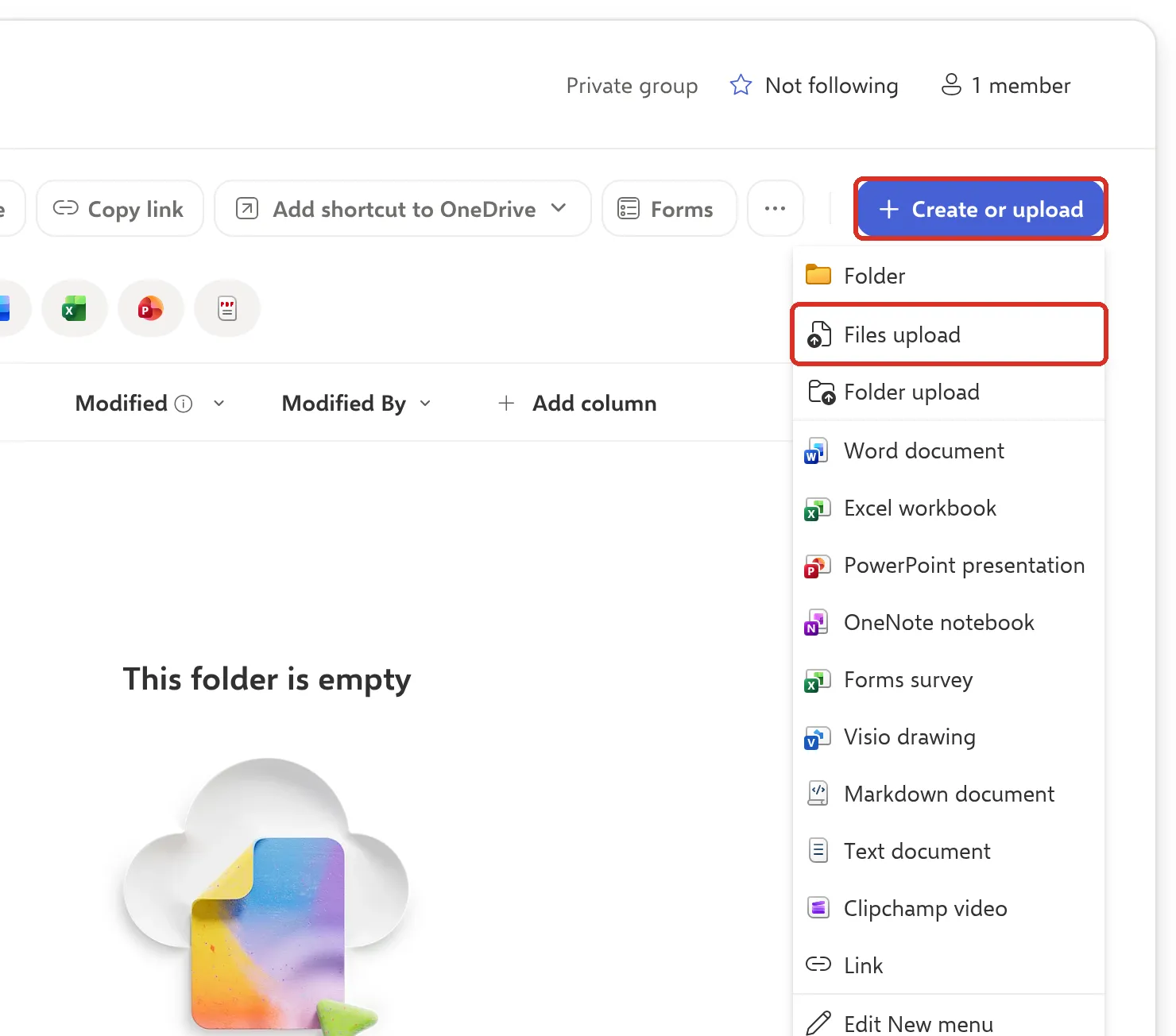Click the PowerPoint quick-create icon
Image resolution: width=1176 pixels, height=1036 pixels.
[x=151, y=308]
